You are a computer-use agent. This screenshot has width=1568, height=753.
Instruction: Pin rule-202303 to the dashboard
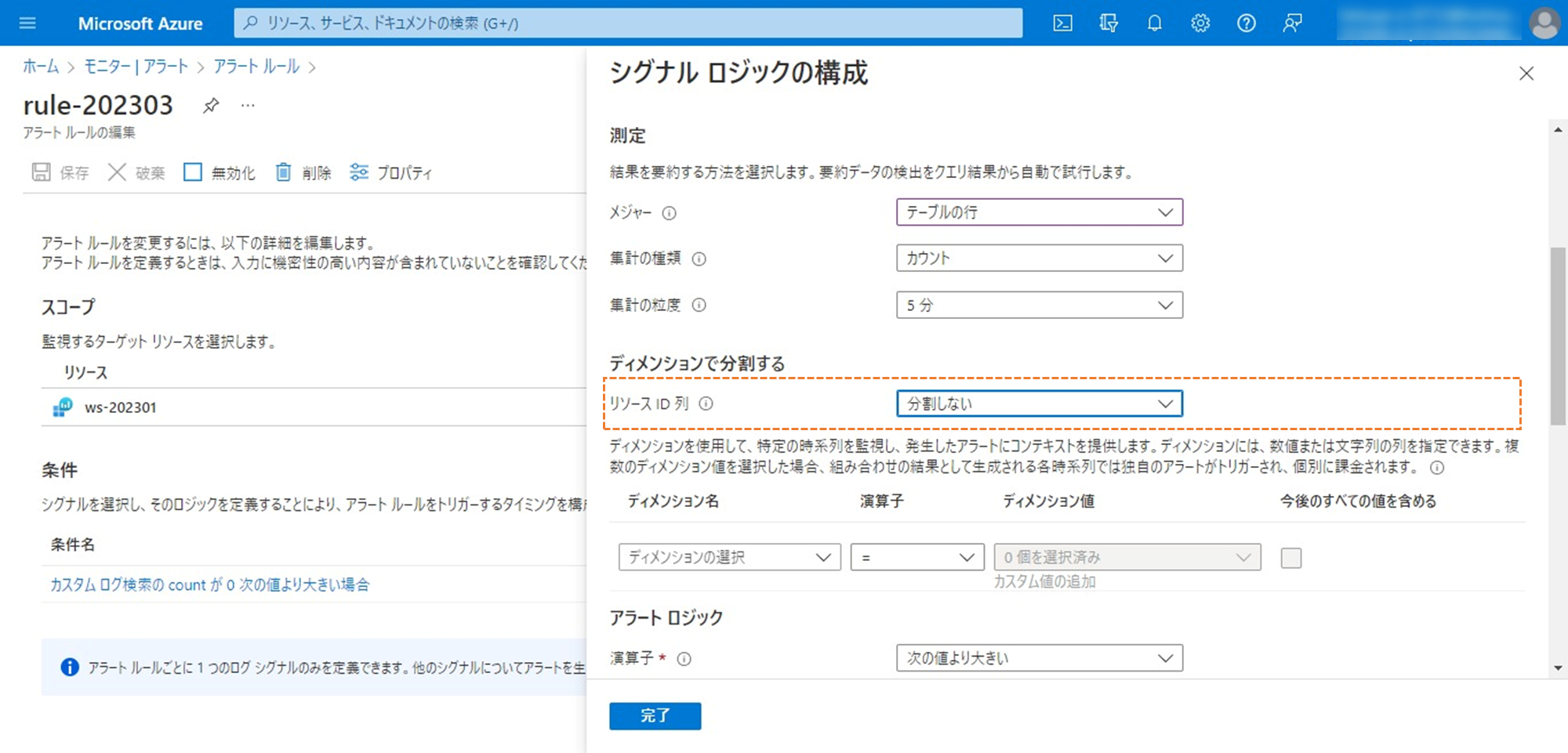click(211, 105)
